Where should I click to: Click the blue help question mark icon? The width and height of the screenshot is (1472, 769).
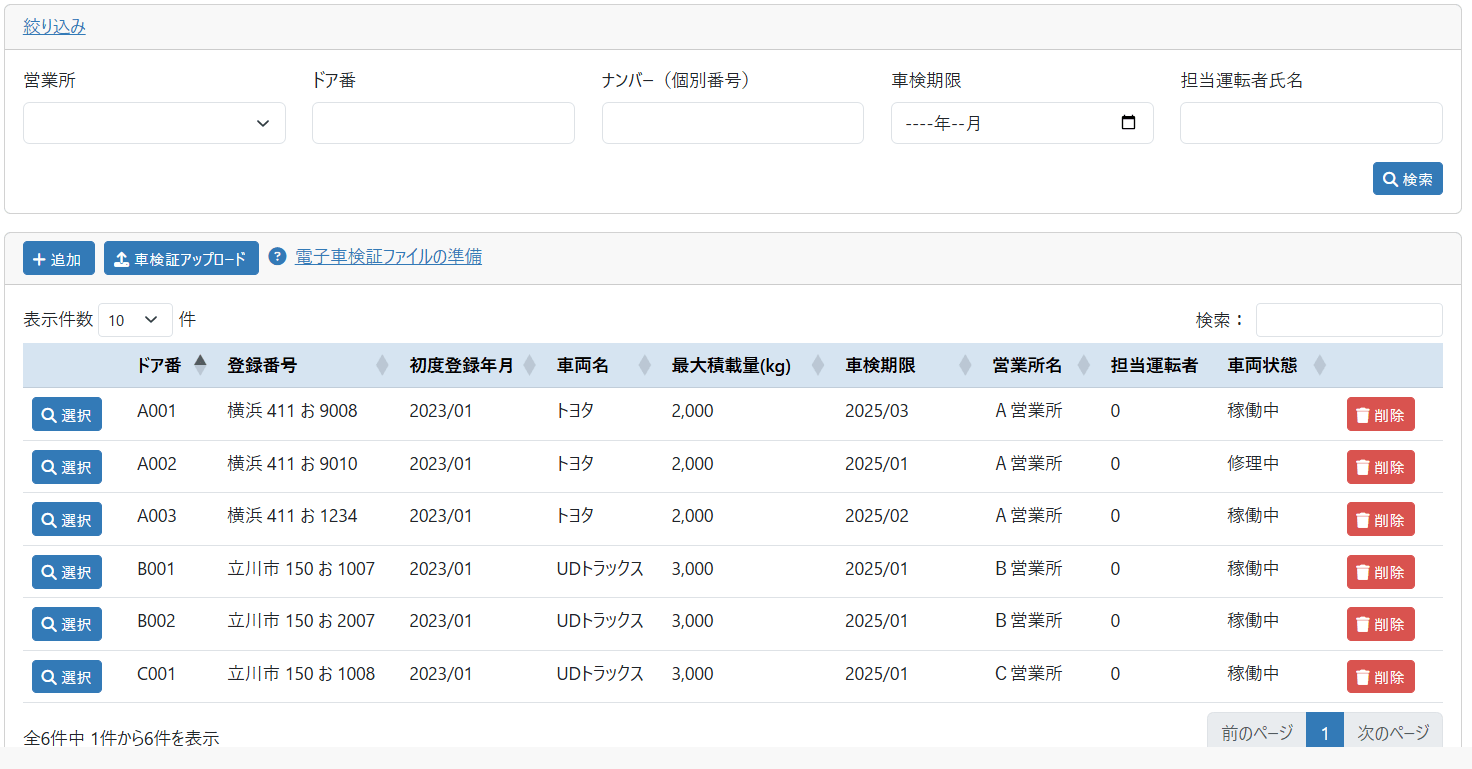278,257
